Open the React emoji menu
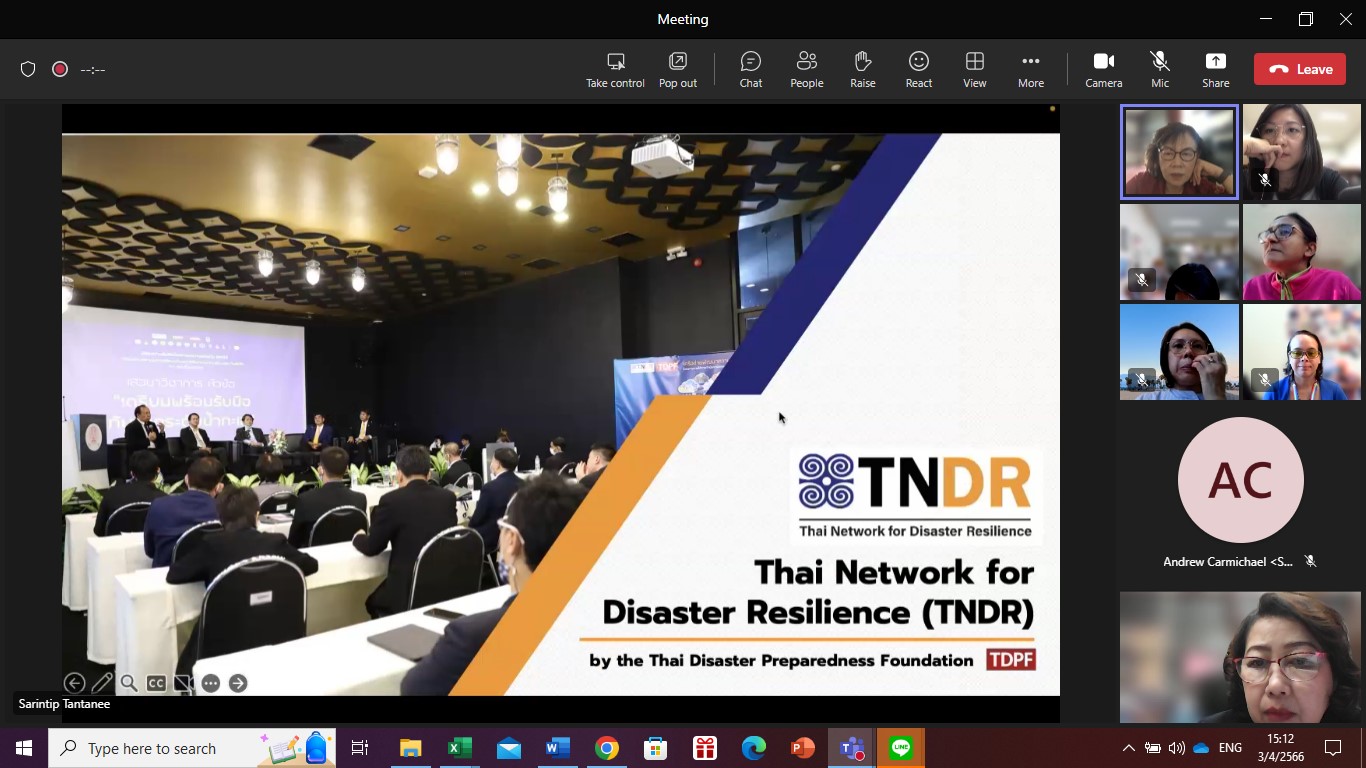Image resolution: width=1366 pixels, height=768 pixels. point(919,70)
